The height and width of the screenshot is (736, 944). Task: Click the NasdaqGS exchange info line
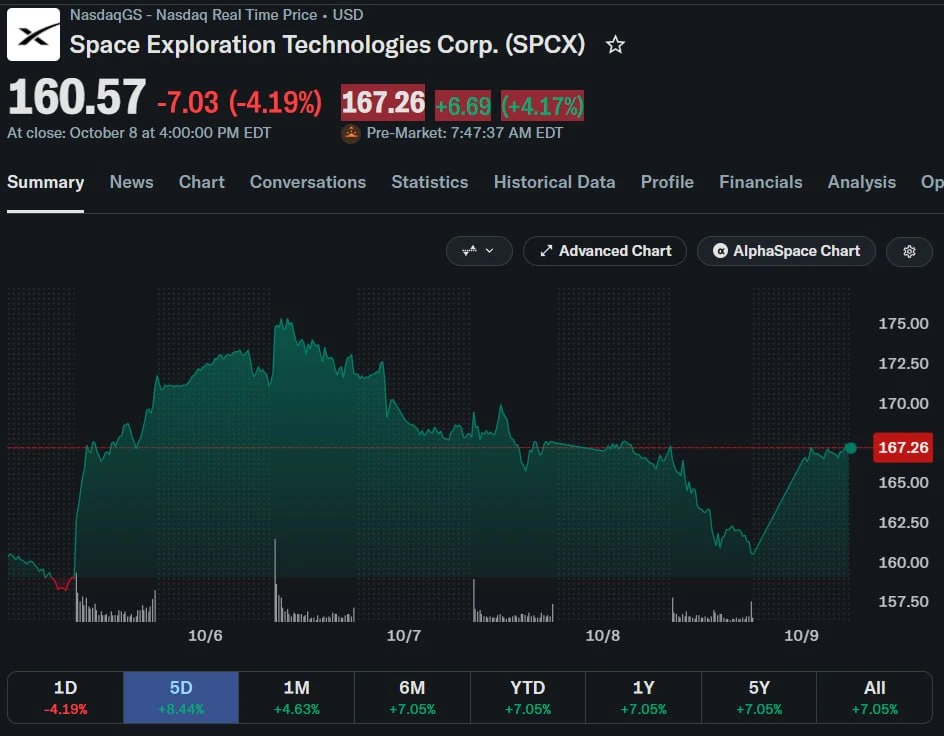pos(217,15)
